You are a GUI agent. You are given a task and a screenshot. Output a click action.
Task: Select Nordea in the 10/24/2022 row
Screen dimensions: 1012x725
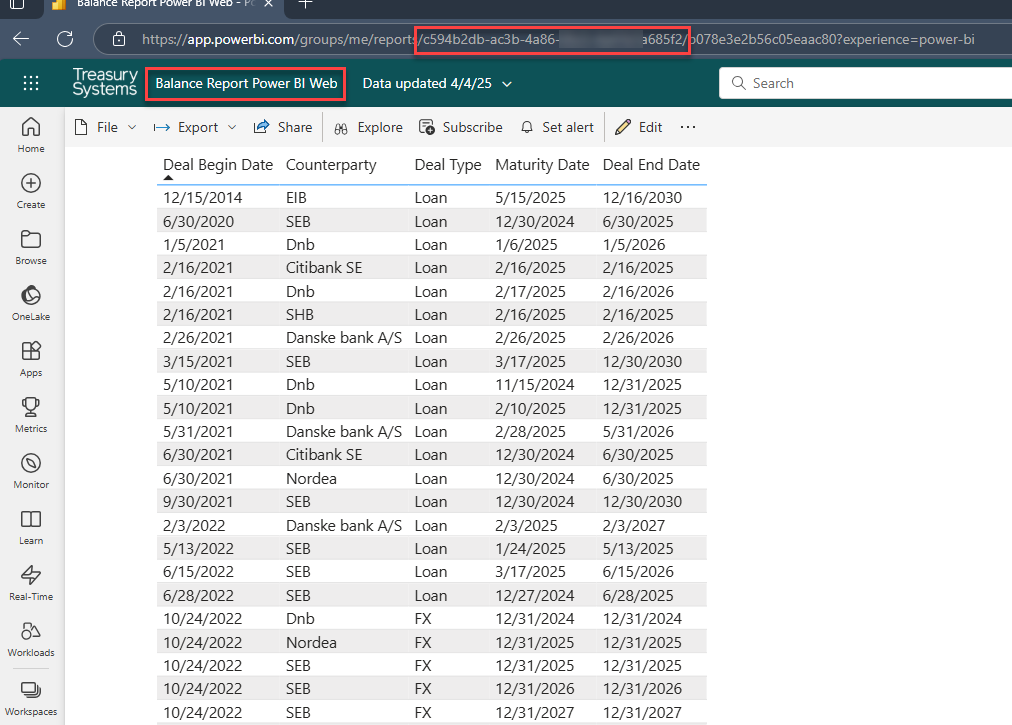click(x=311, y=642)
